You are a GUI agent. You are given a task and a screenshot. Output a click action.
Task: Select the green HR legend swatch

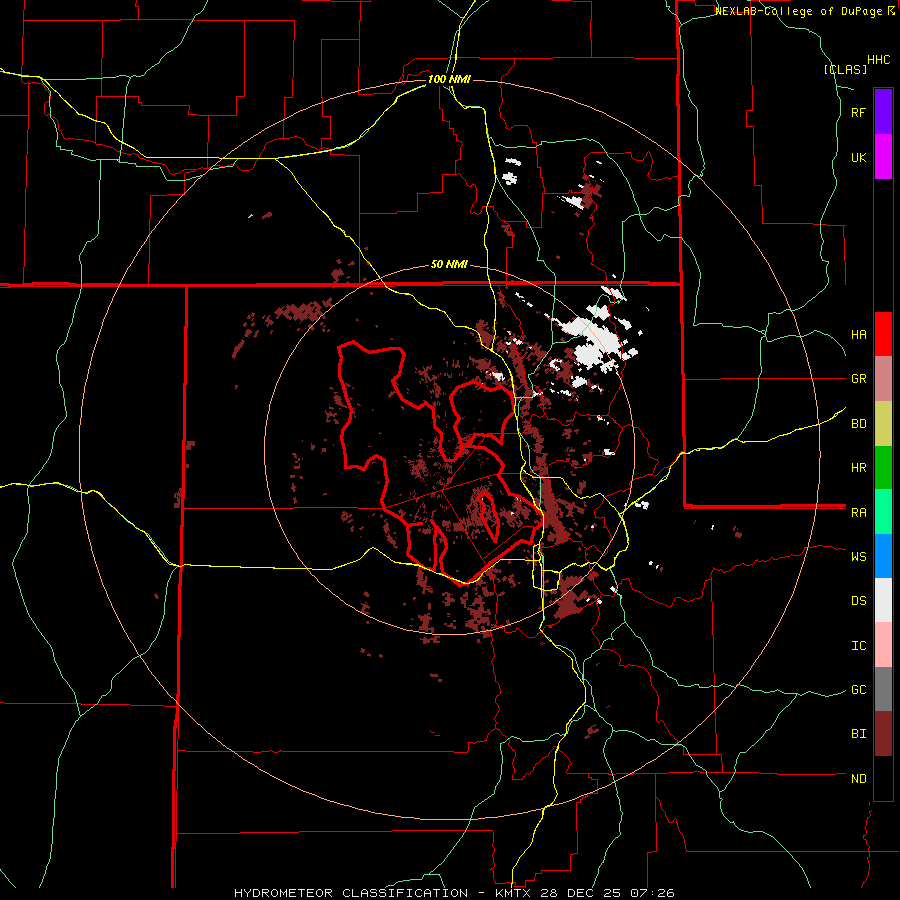tap(883, 468)
